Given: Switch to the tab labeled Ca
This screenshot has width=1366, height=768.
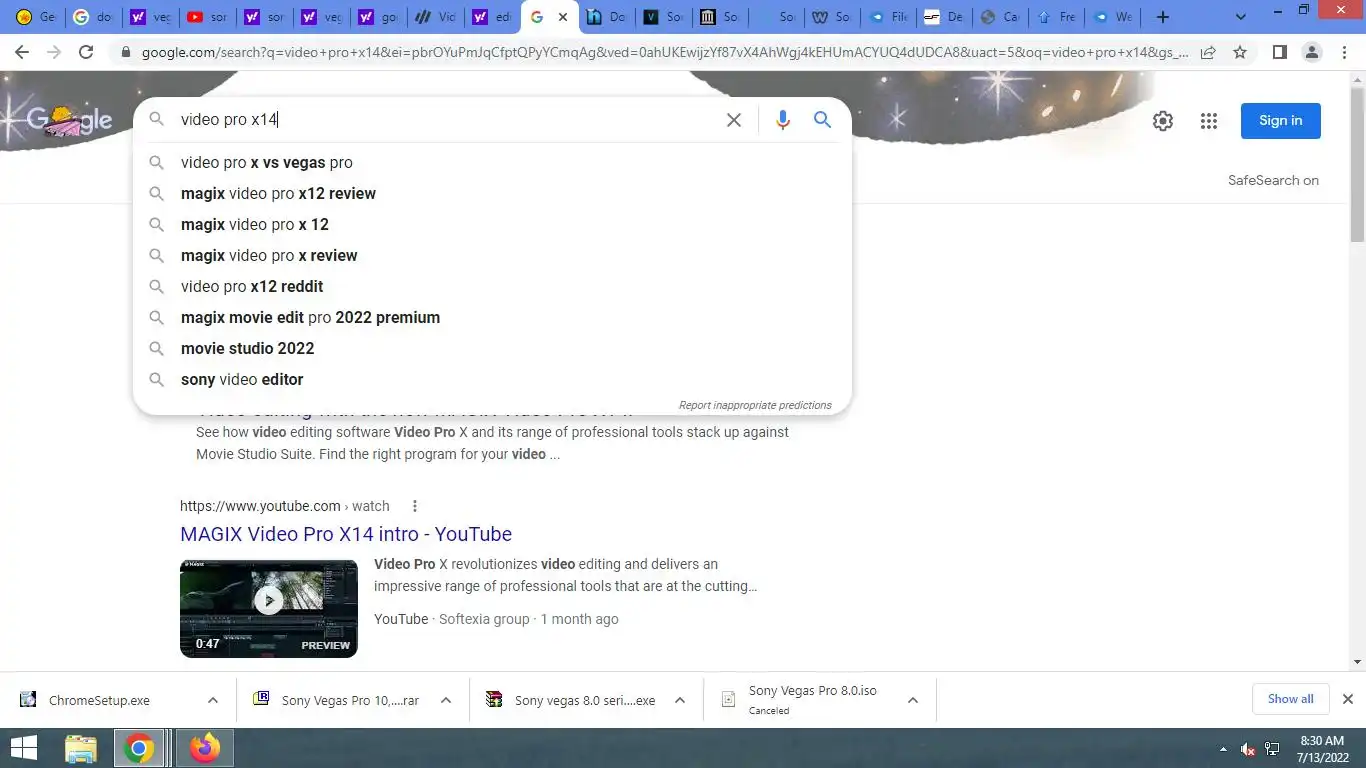Looking at the screenshot, I should 1000,17.
